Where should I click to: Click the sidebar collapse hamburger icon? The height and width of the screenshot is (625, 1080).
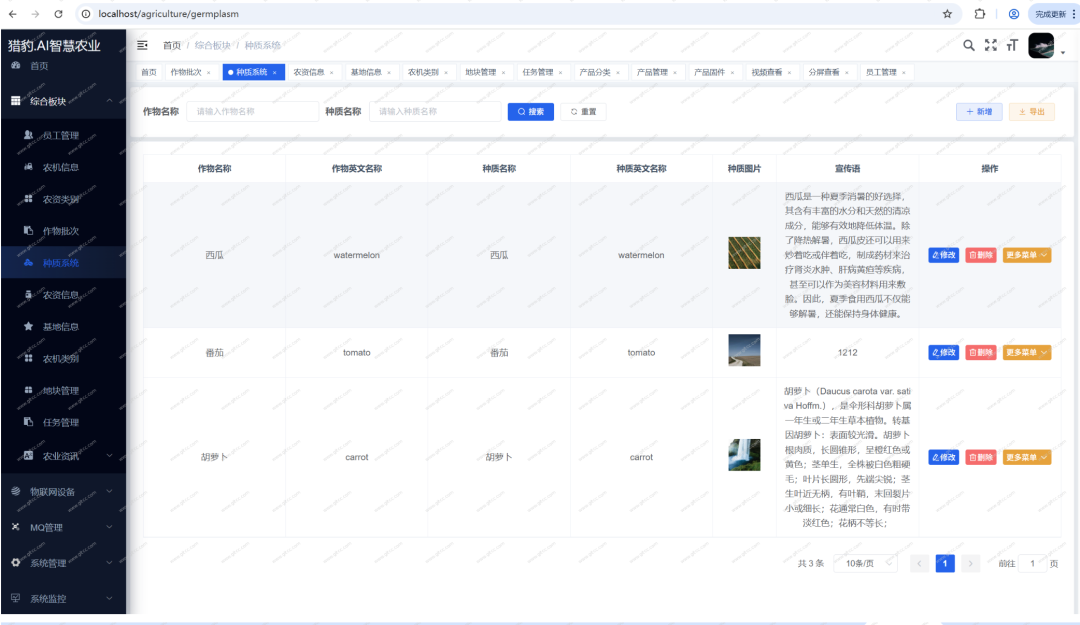coord(142,45)
